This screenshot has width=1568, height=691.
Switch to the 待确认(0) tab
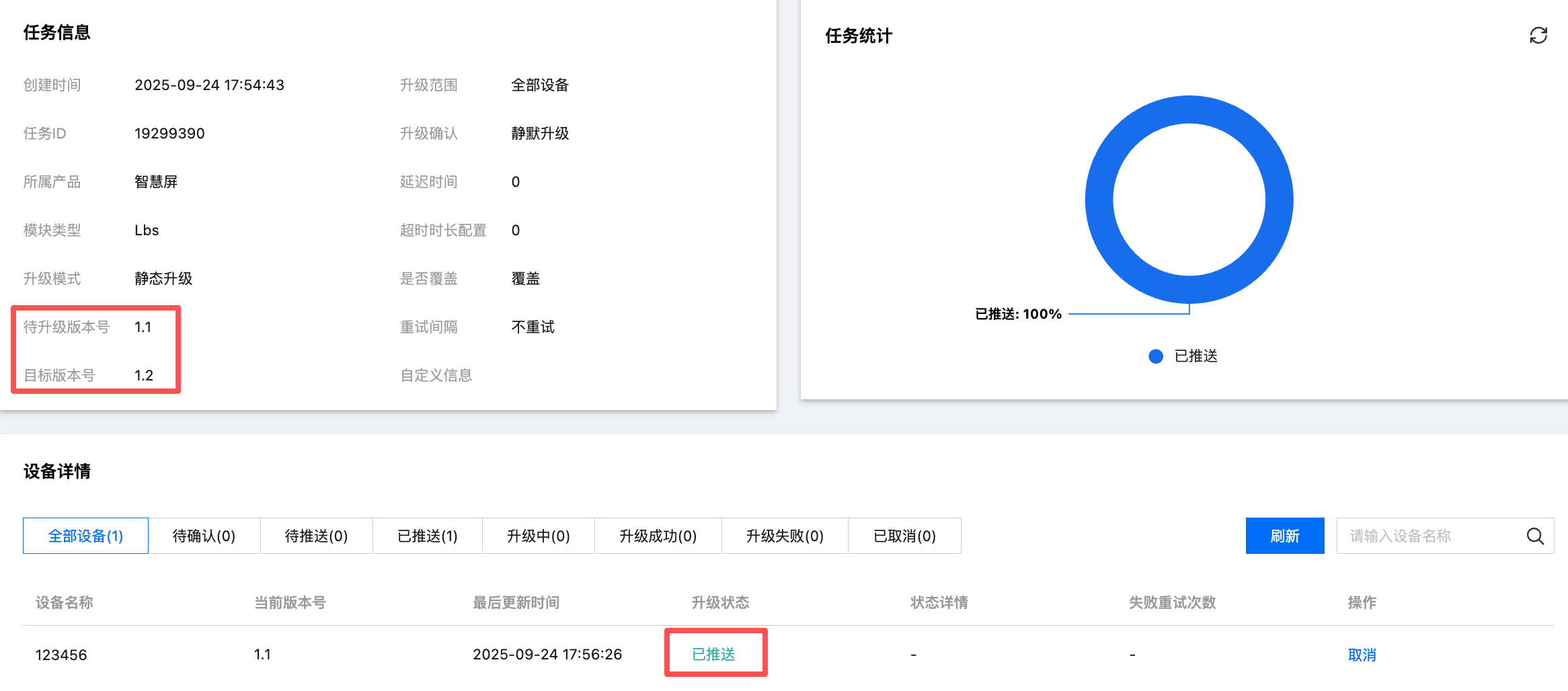[x=204, y=536]
